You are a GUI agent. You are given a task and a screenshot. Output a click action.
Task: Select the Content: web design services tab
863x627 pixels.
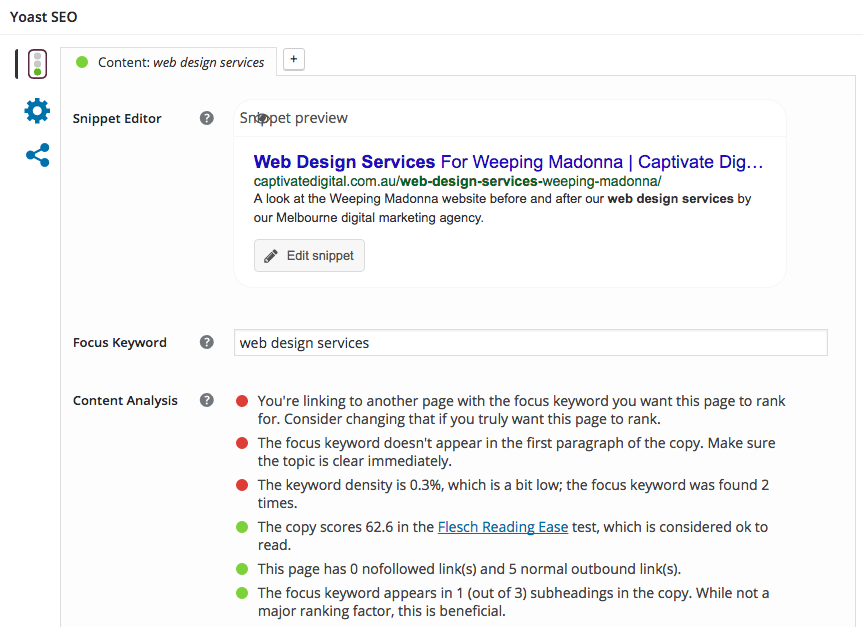point(168,62)
